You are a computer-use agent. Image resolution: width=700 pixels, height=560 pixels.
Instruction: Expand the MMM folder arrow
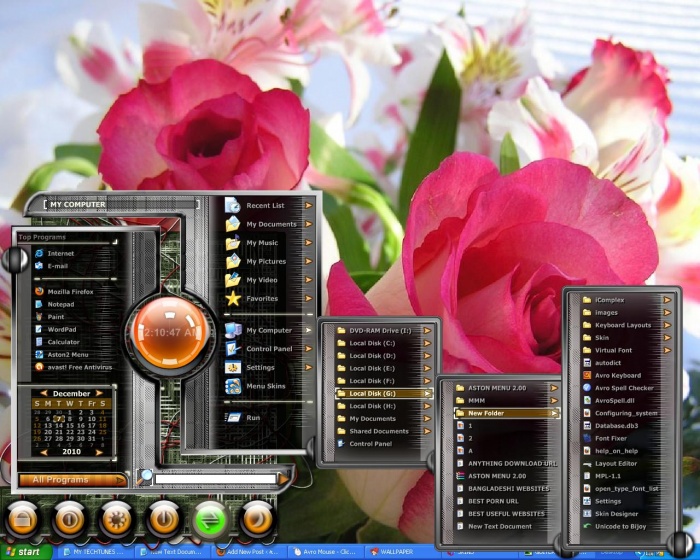click(554, 401)
